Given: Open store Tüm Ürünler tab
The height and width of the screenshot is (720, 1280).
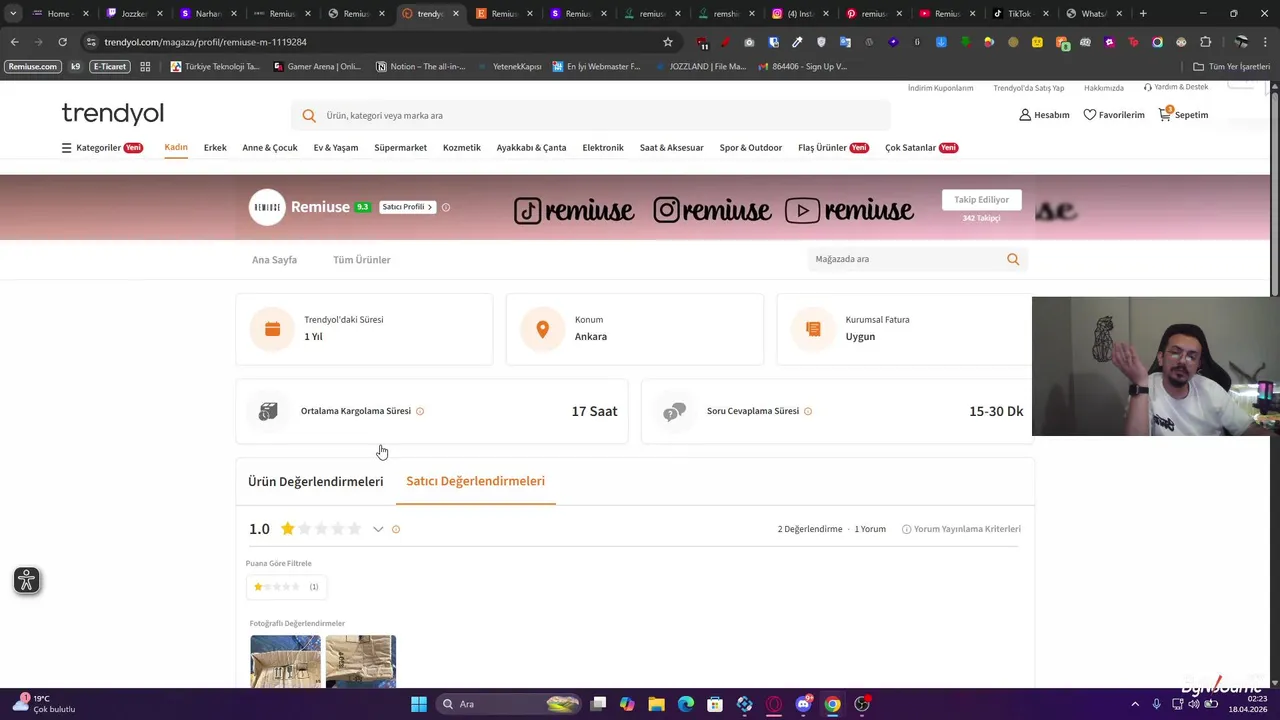Looking at the screenshot, I should click(362, 260).
